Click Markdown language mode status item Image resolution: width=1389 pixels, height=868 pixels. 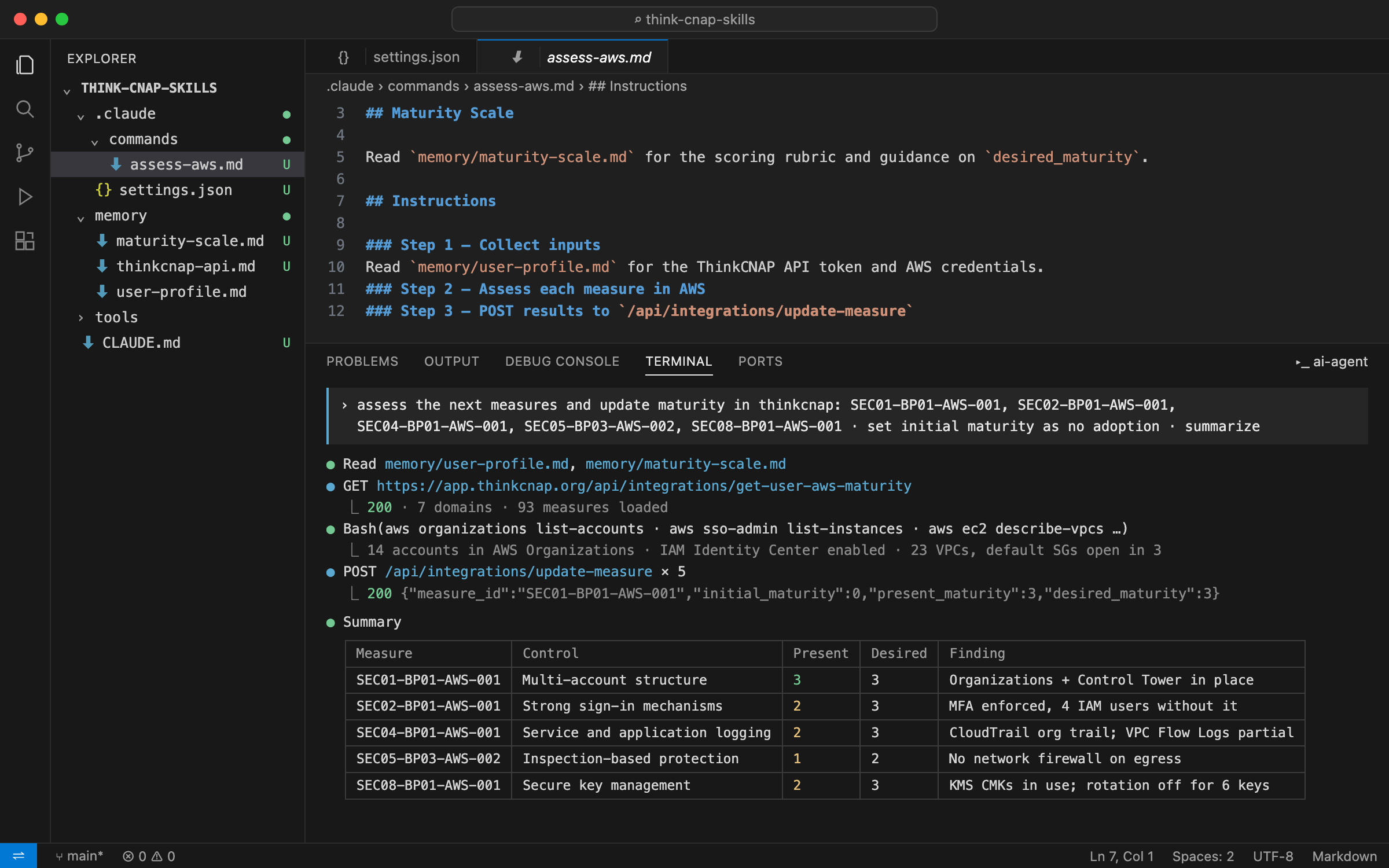click(1344, 856)
